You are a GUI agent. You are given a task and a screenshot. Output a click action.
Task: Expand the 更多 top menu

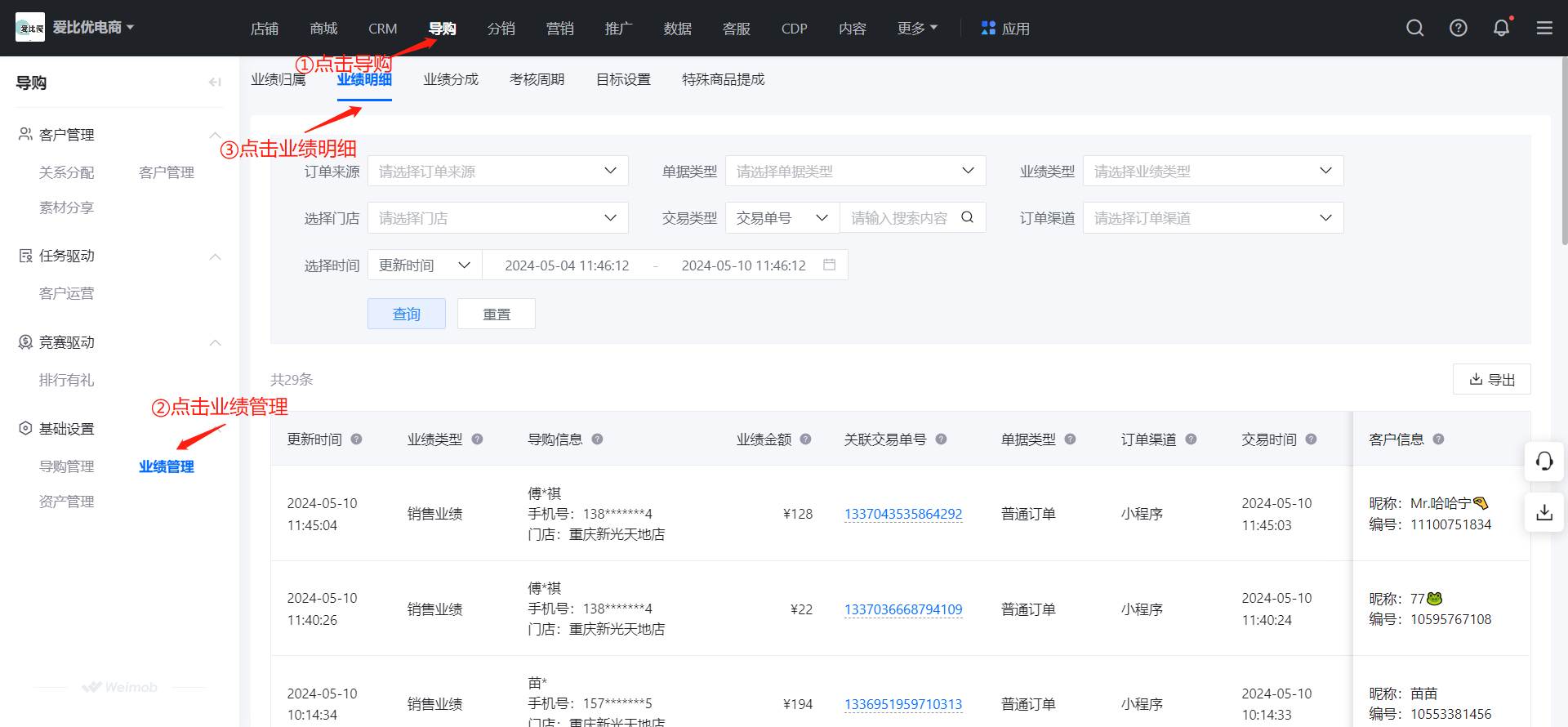pyautogui.click(x=917, y=29)
